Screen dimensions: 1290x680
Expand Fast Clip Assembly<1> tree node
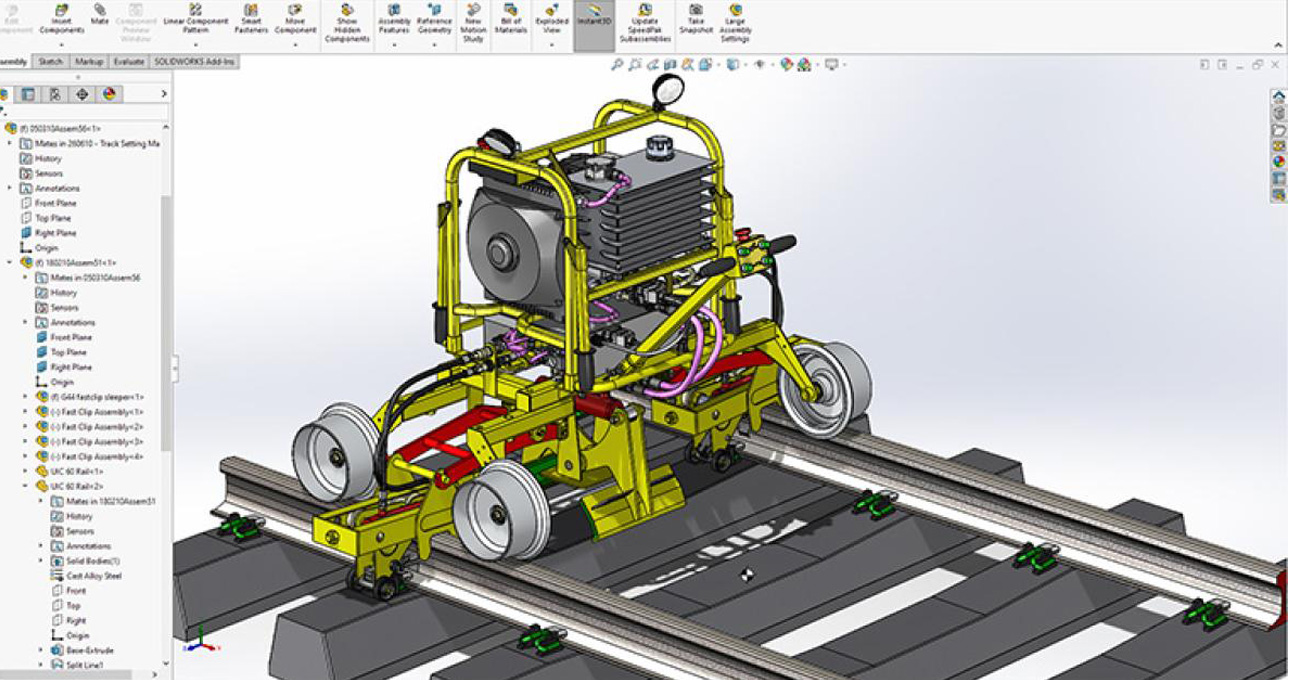[26, 411]
